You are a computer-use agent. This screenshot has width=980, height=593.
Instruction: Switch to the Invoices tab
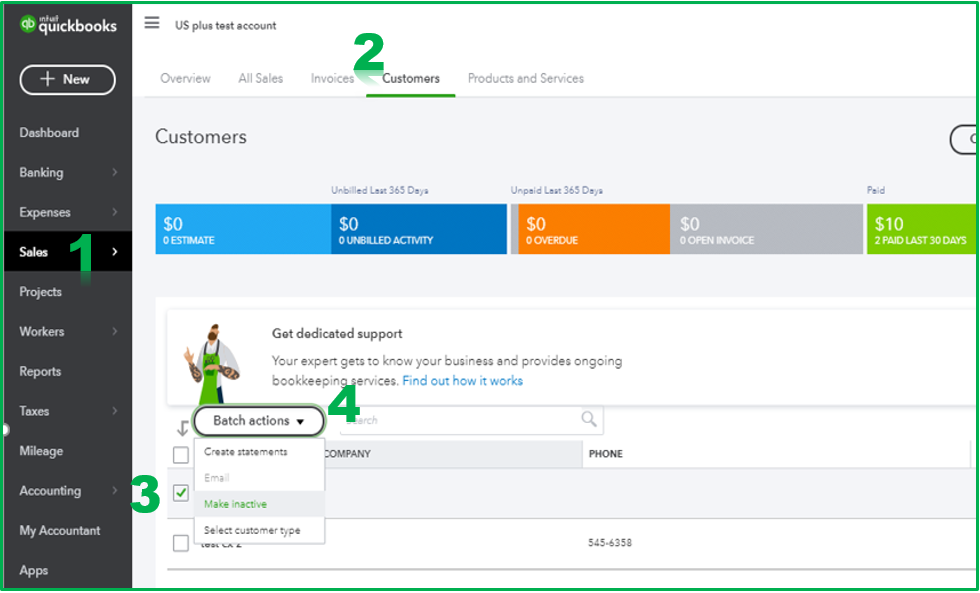(x=332, y=78)
